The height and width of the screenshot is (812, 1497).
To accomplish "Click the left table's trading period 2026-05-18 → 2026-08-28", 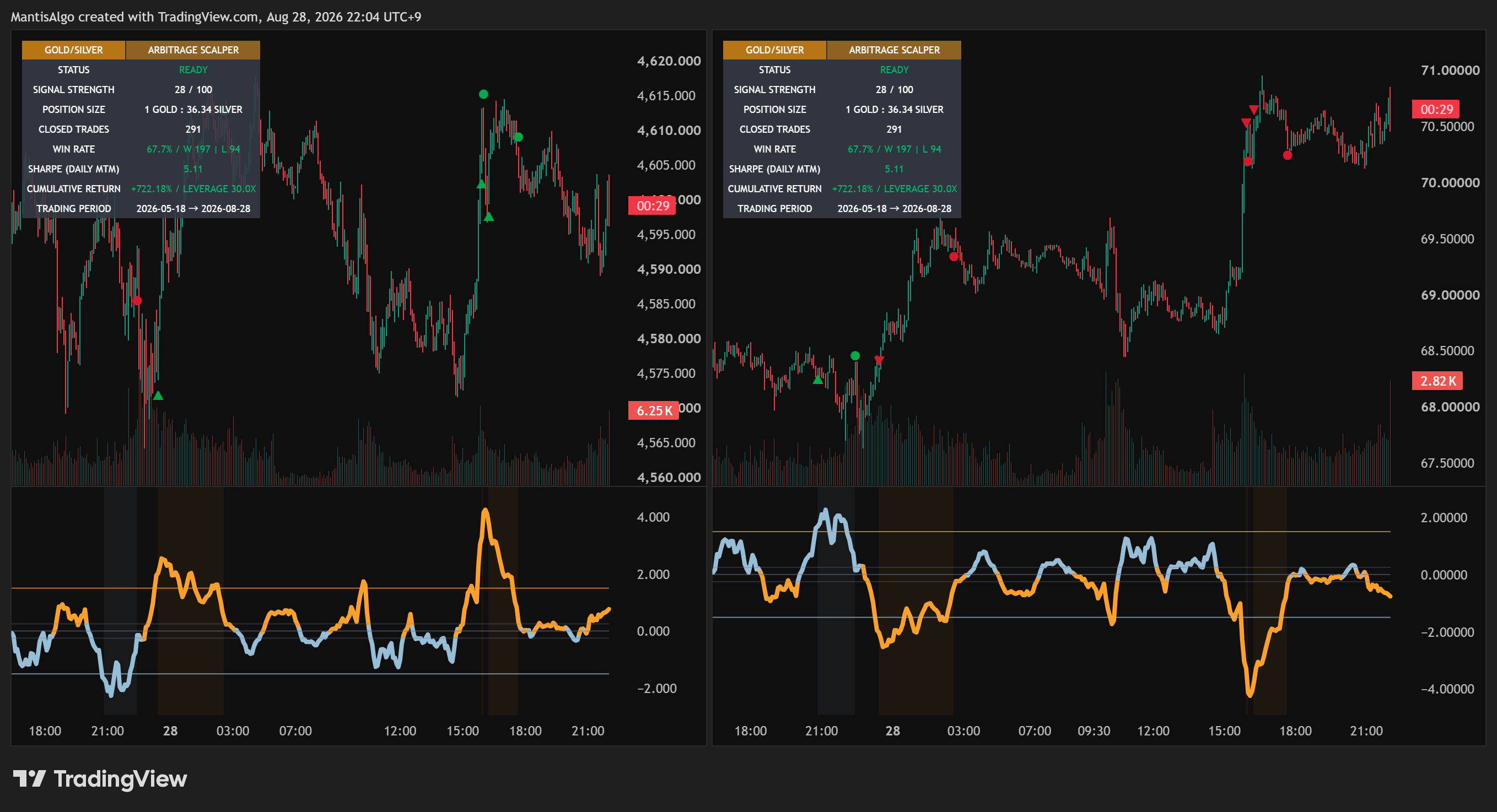I will (x=193, y=209).
